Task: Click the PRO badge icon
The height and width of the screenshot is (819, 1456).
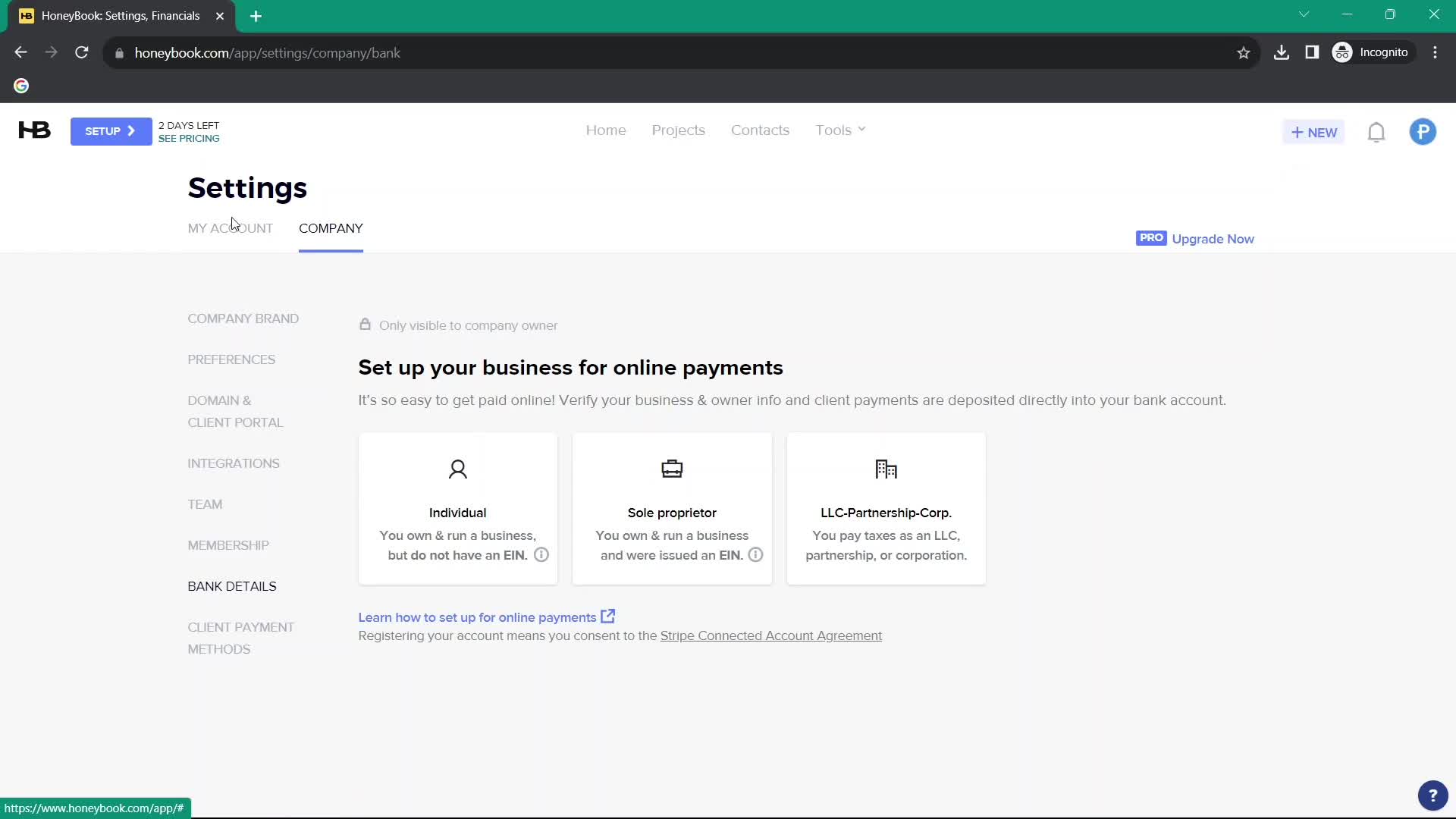Action: coord(1151,238)
